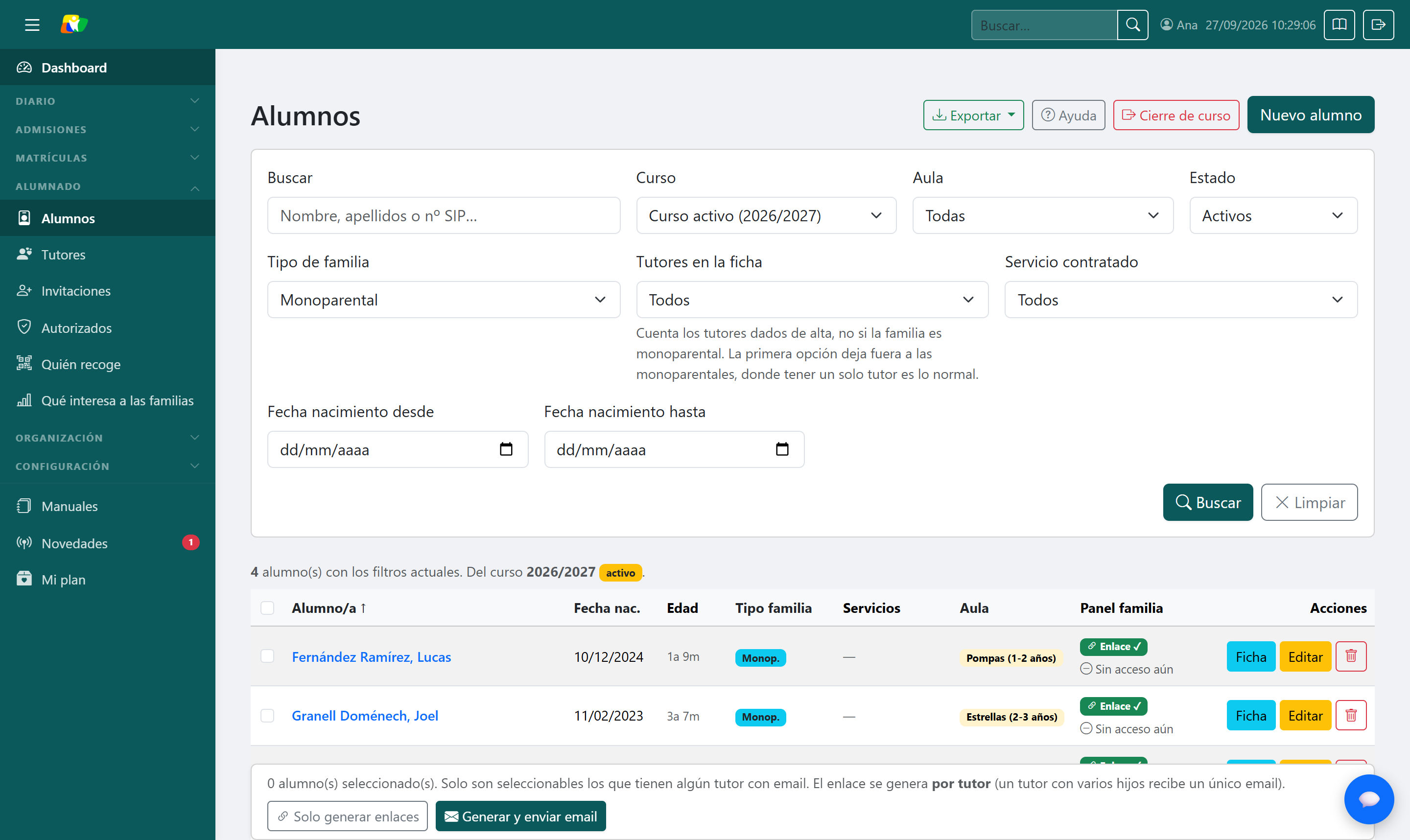Open calendar picker for Fecha nacimiento desde
The image size is (1410, 840).
[x=506, y=449]
